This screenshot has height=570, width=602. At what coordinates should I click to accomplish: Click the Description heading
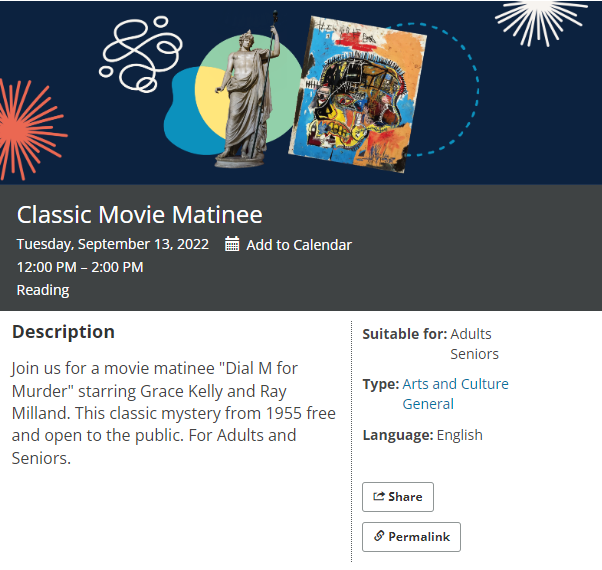63,332
